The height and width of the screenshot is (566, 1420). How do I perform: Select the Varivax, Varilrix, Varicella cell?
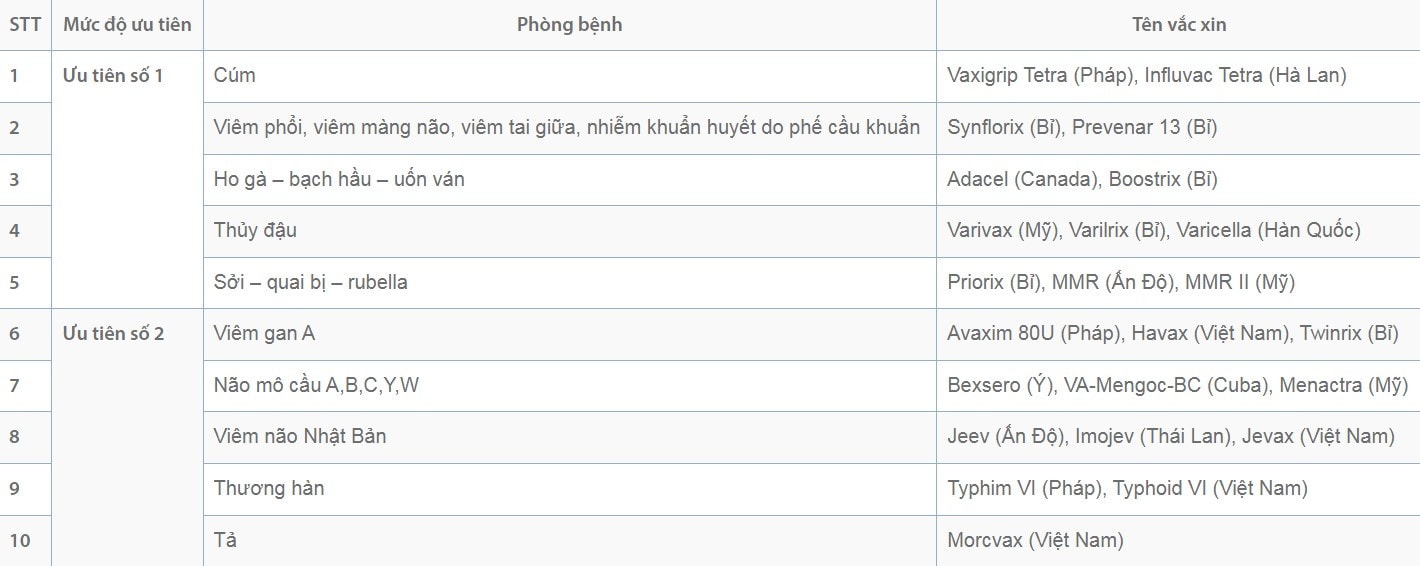tap(1178, 231)
